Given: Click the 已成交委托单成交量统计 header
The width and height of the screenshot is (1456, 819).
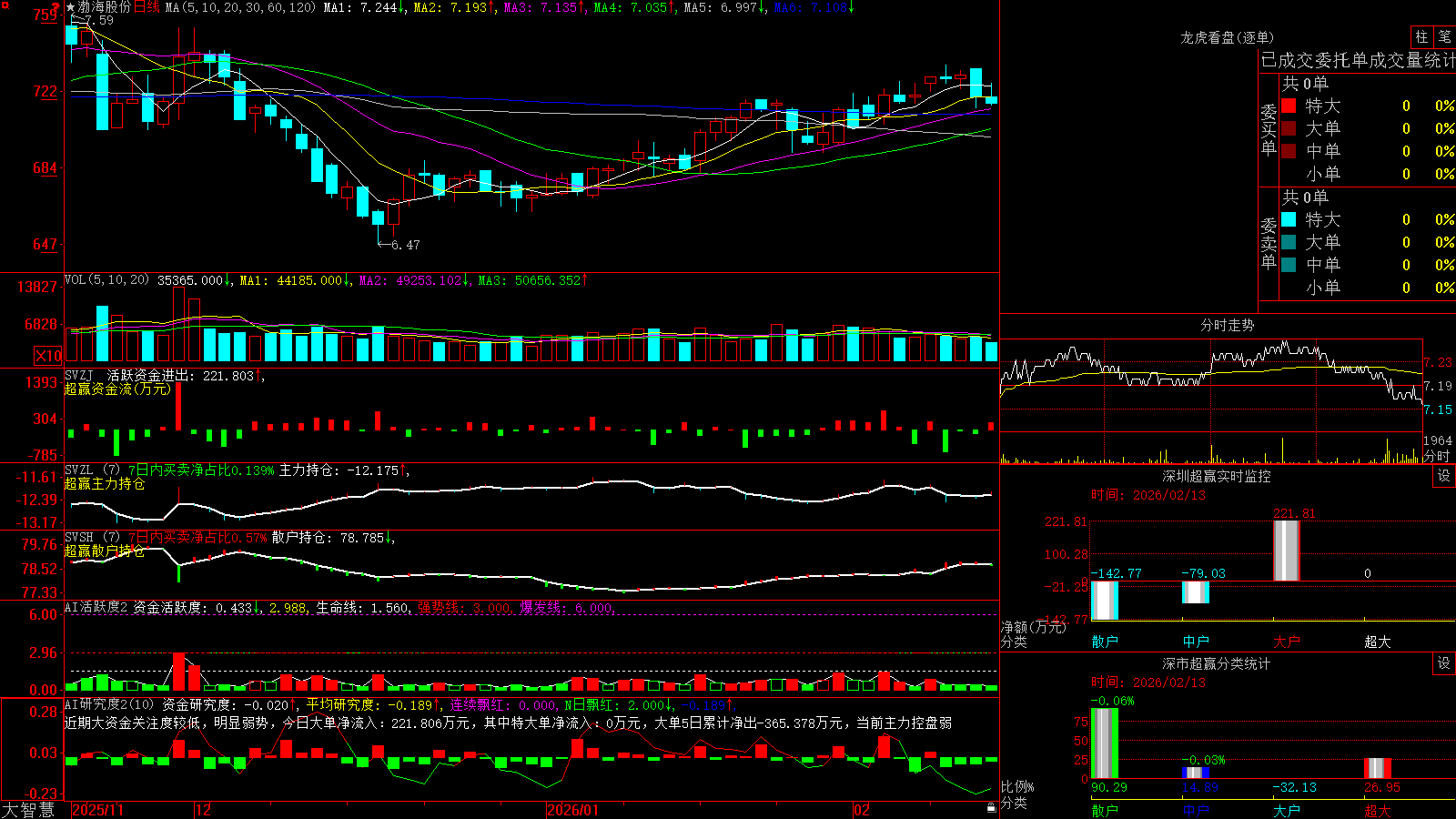Looking at the screenshot, I should (1358, 60).
